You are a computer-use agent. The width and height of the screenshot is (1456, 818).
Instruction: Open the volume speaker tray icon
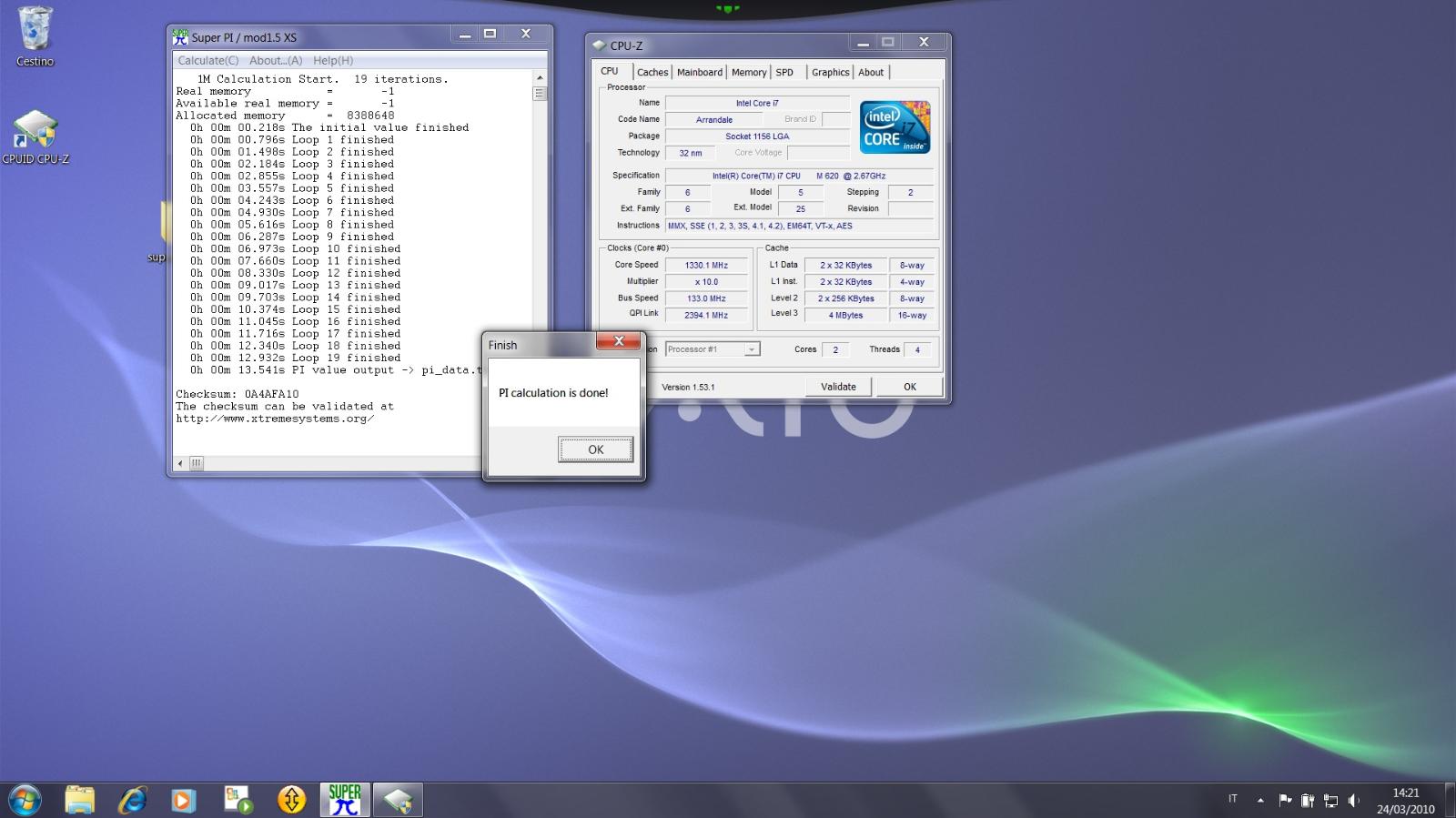[1354, 801]
